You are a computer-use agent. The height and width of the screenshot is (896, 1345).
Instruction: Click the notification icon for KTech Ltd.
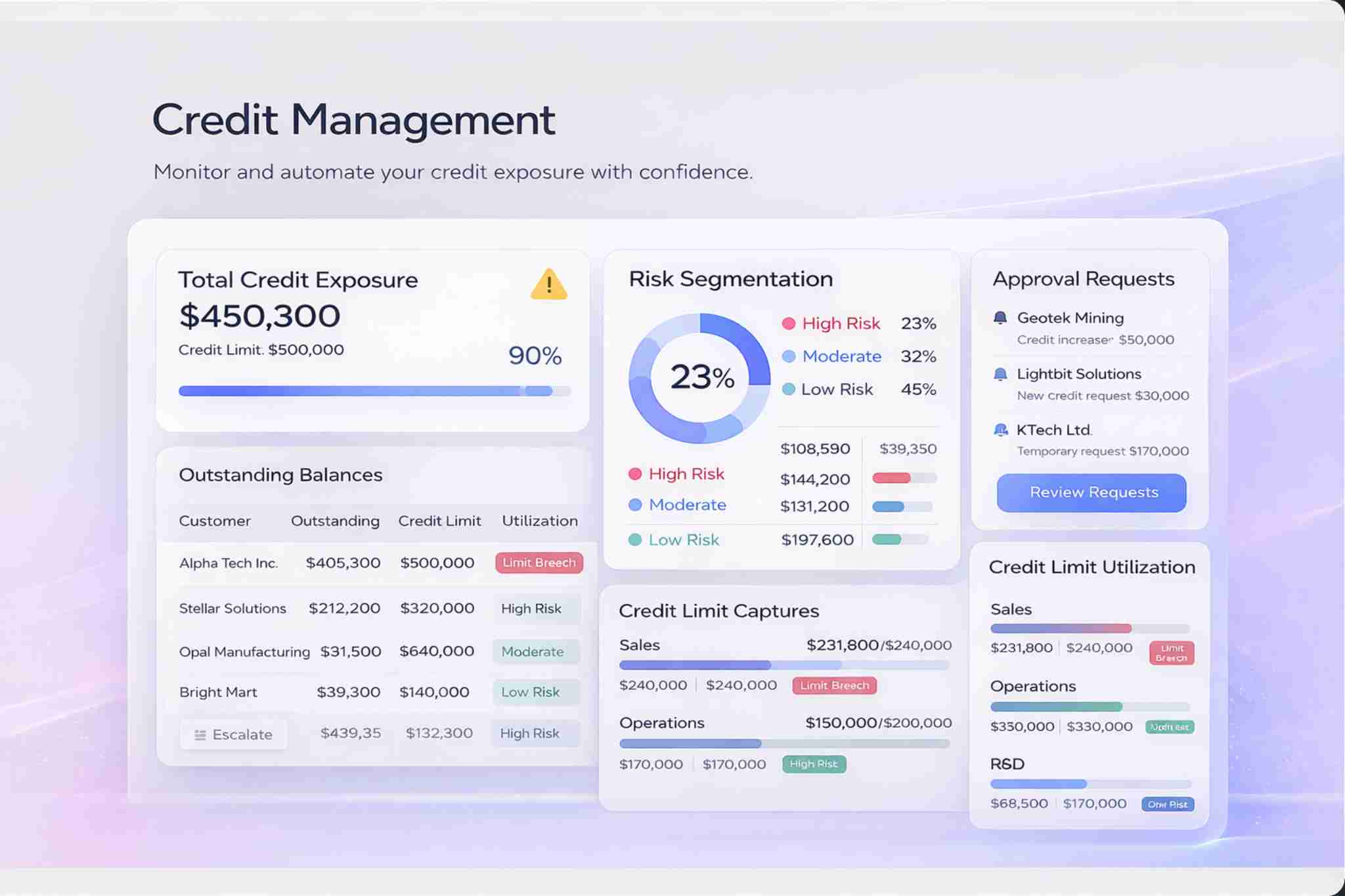[1001, 430]
